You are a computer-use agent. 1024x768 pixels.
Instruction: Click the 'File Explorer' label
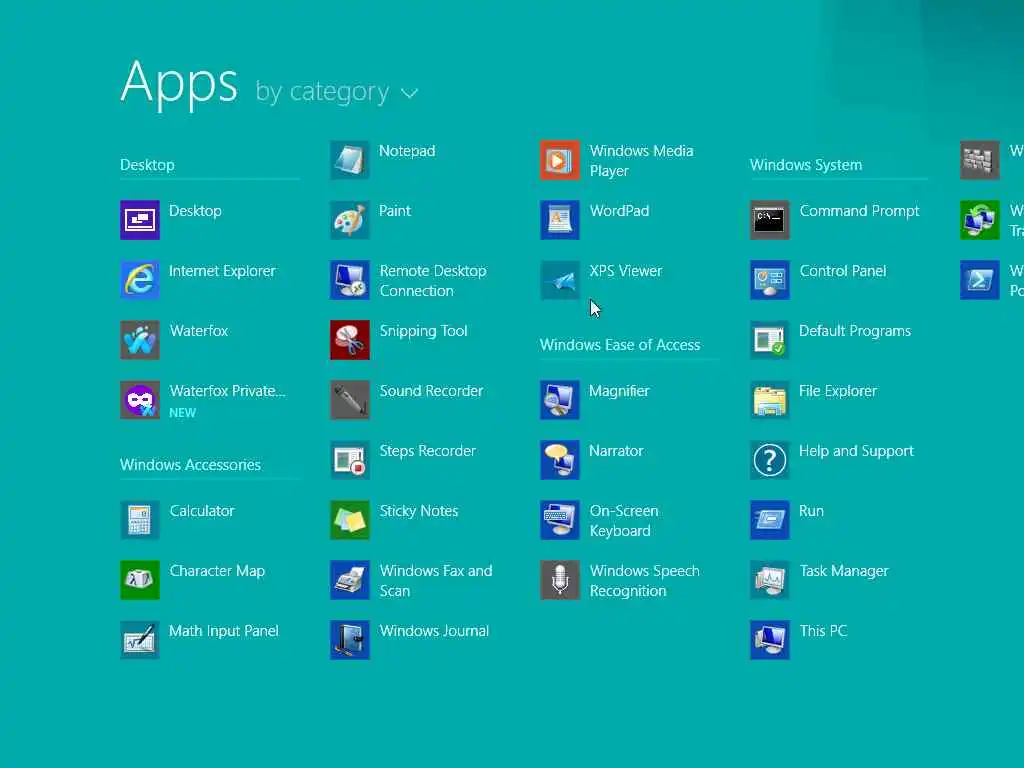click(838, 391)
